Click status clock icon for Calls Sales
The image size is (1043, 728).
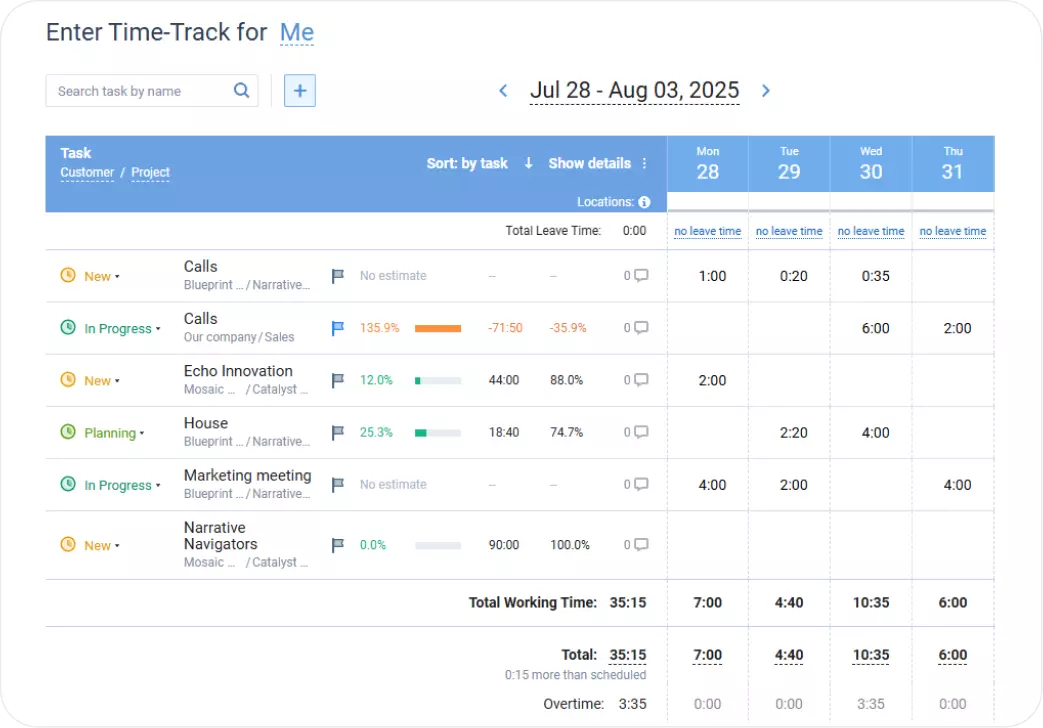click(x=68, y=327)
